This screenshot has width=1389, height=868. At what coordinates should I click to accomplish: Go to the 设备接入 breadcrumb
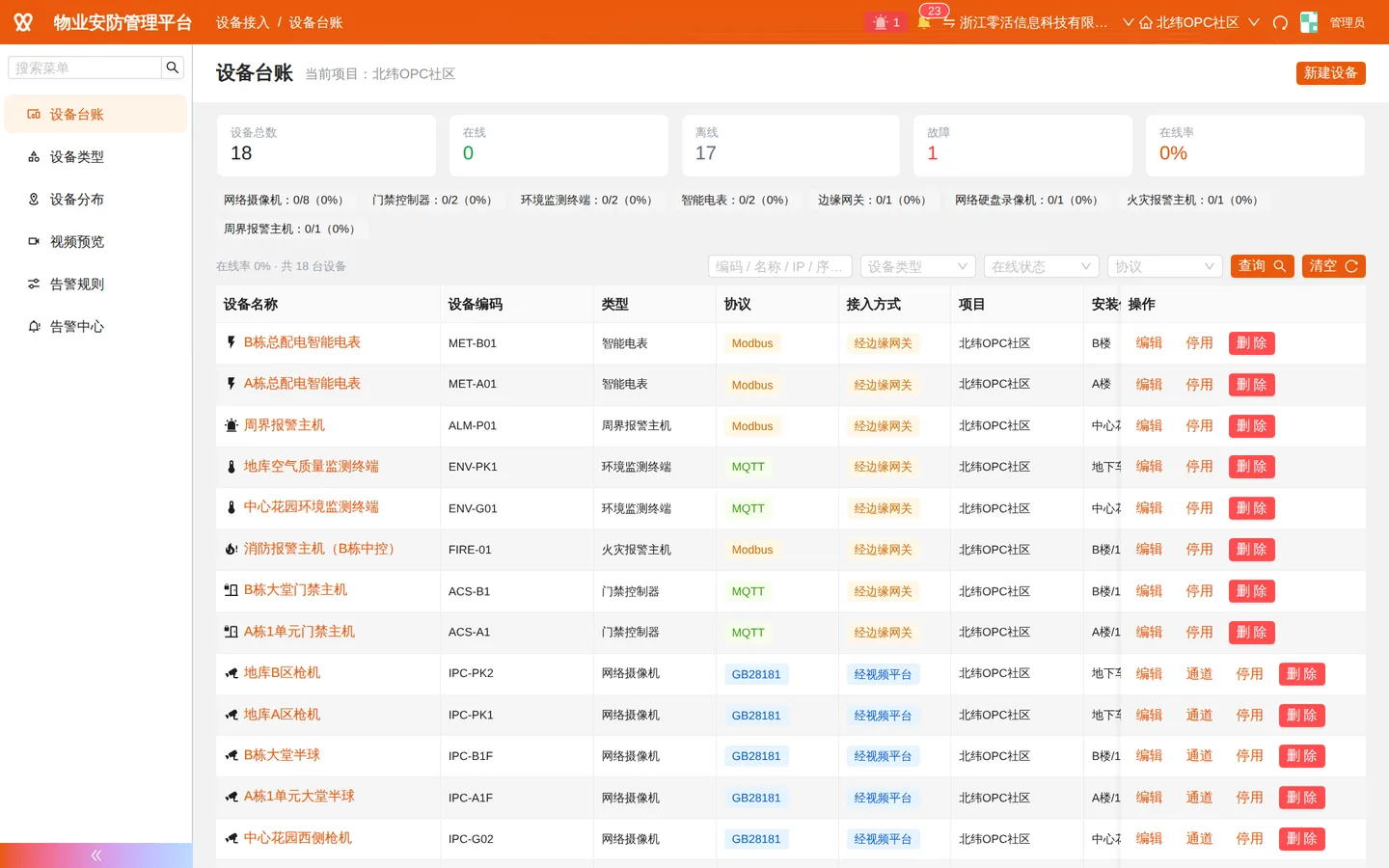click(242, 22)
